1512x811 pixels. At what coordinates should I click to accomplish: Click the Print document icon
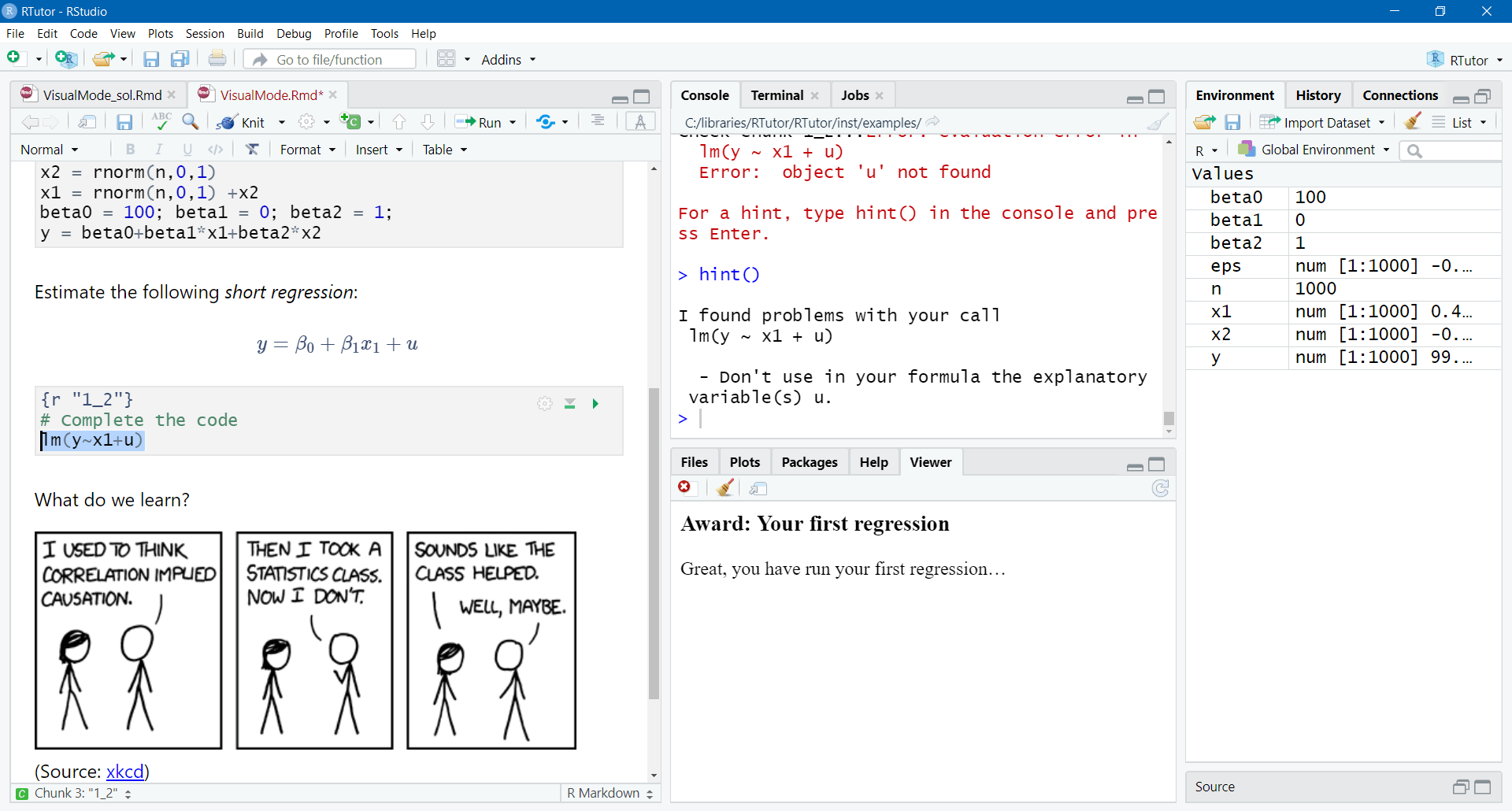tap(217, 59)
